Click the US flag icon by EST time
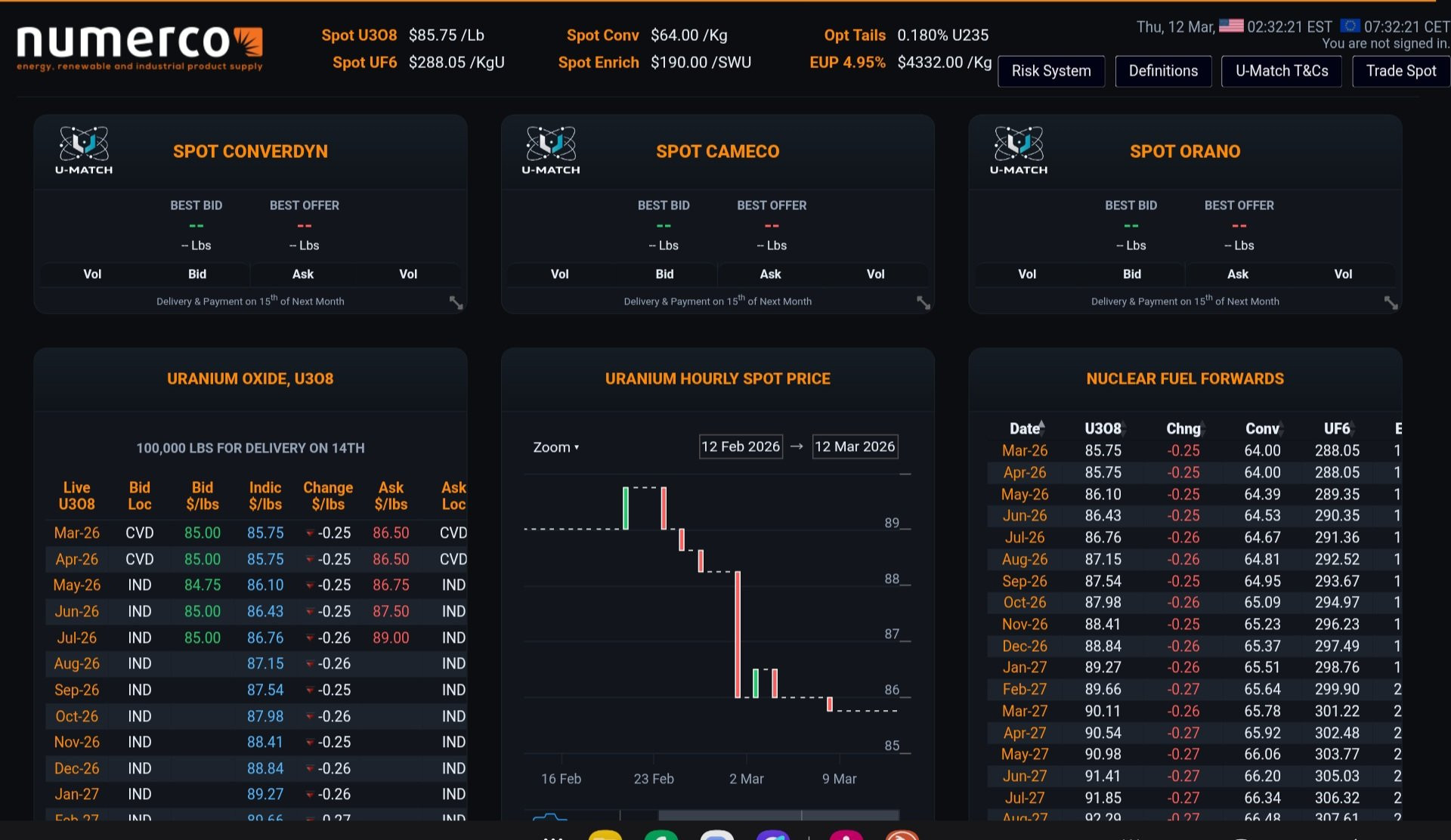 click(x=1231, y=26)
